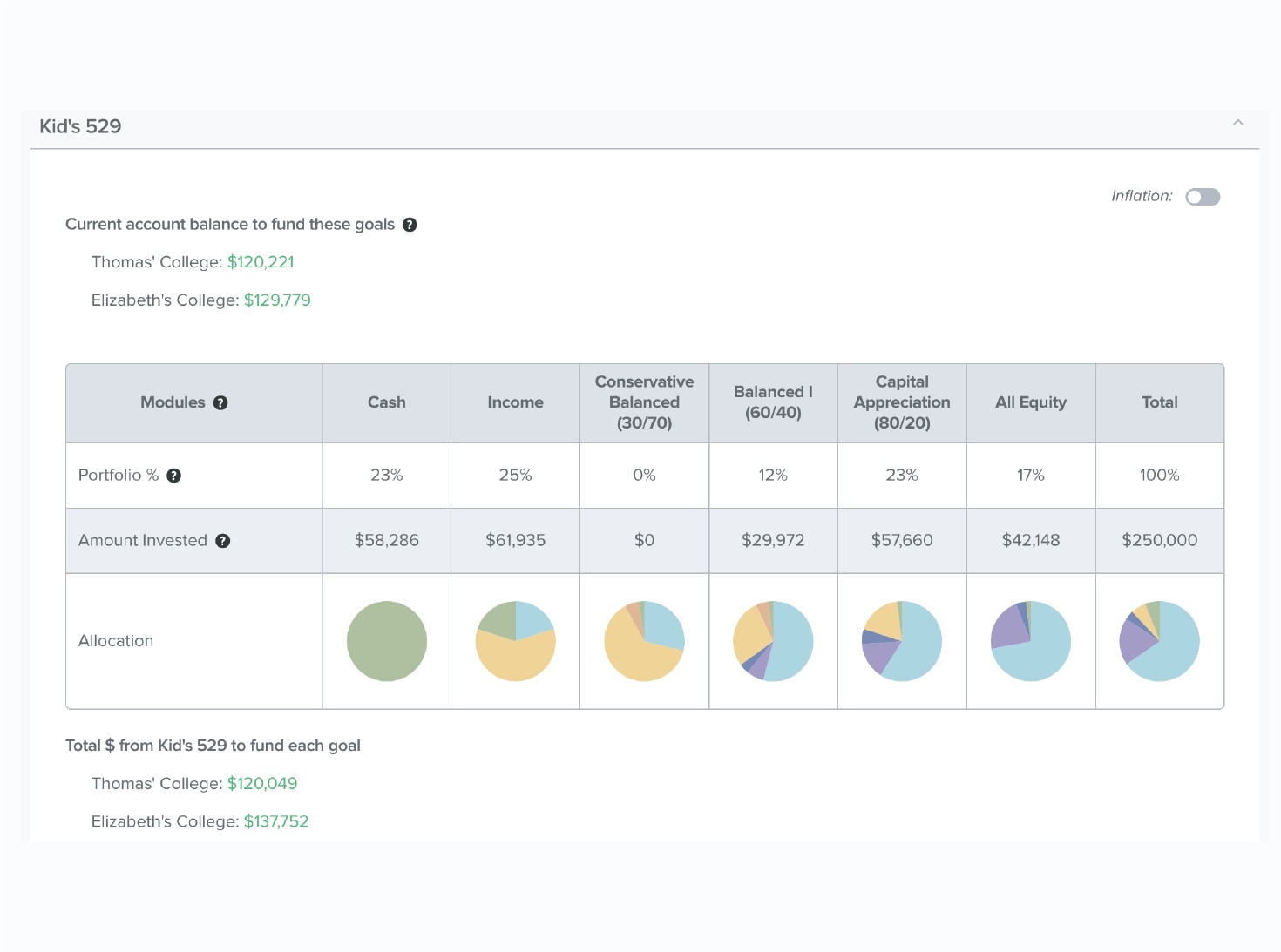The width and height of the screenshot is (1281, 952).
Task: Click the Cash column header
Action: tap(387, 402)
